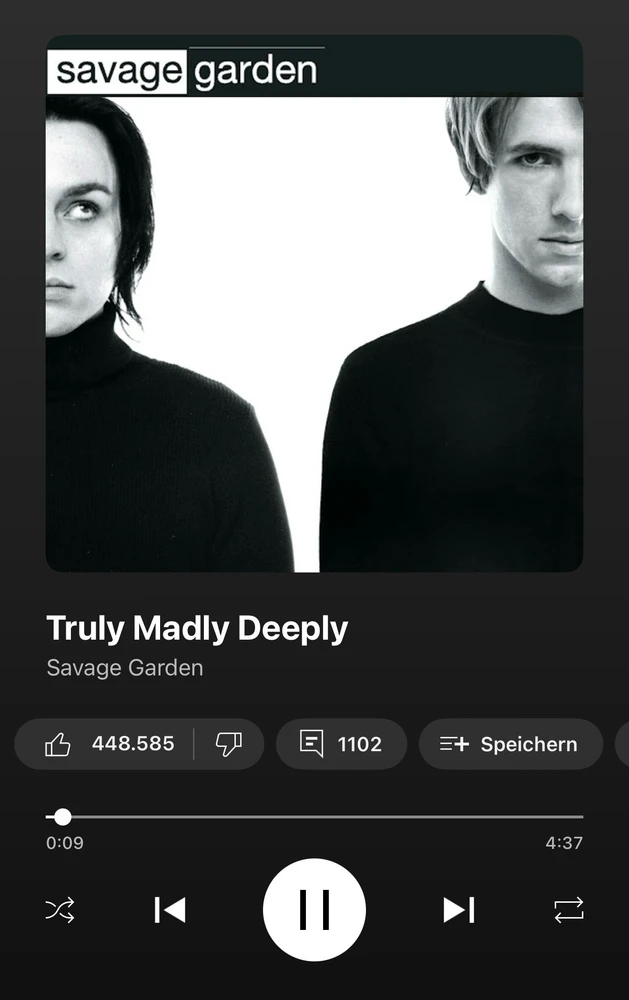
Task: Tap the Savage Garden album cover
Action: tap(314, 304)
